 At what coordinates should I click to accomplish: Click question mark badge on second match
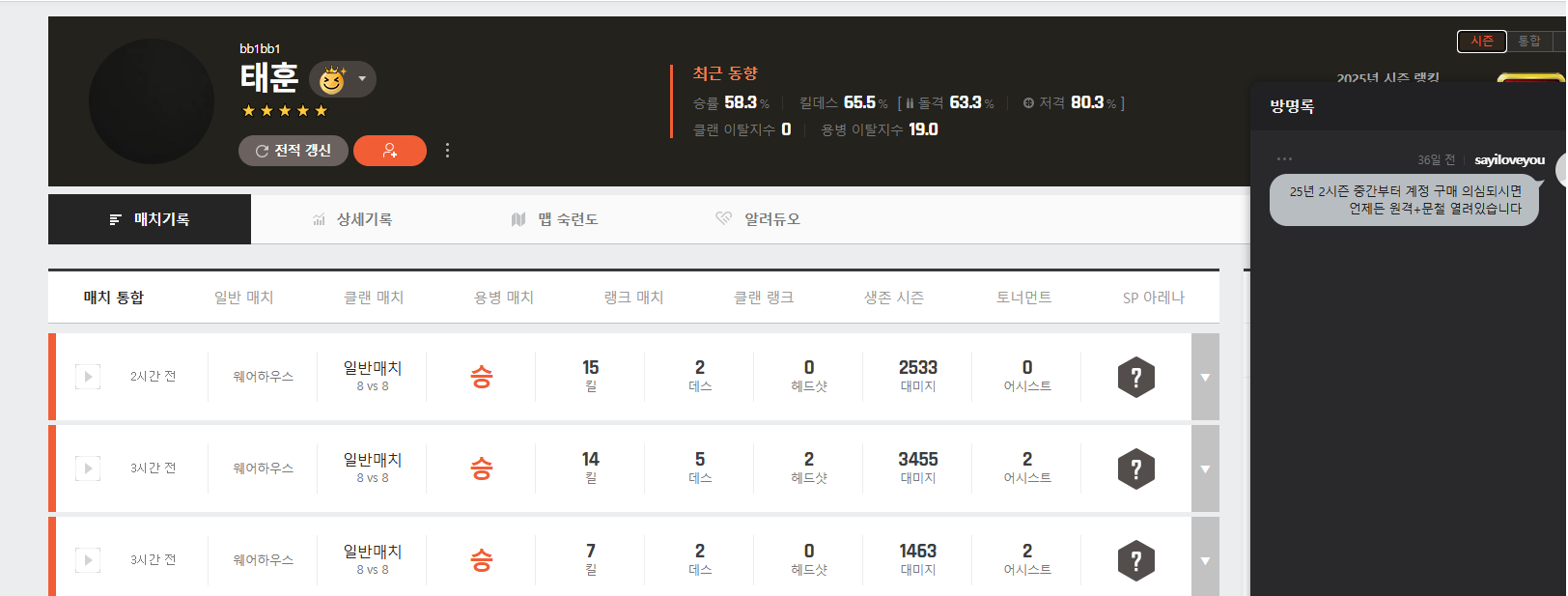(x=1135, y=469)
